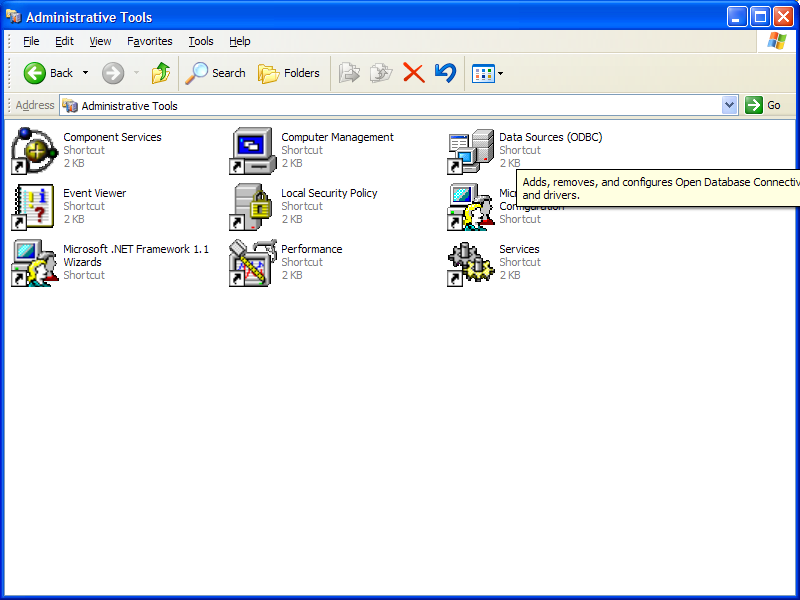Click the Local Security Policy label
Image resolution: width=800 pixels, height=600 pixels.
[329, 193]
